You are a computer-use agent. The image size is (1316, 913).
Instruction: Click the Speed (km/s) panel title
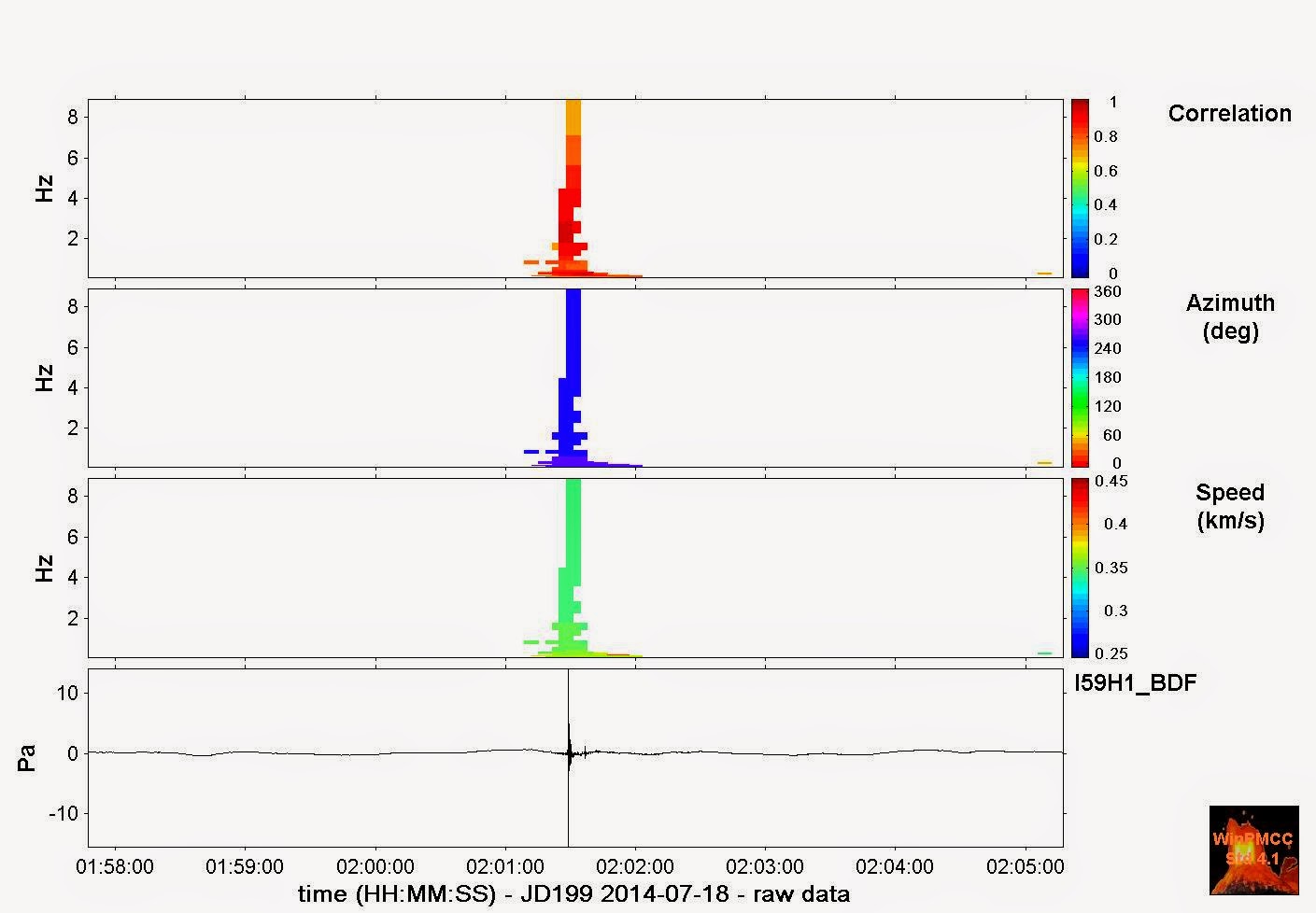click(1230, 506)
